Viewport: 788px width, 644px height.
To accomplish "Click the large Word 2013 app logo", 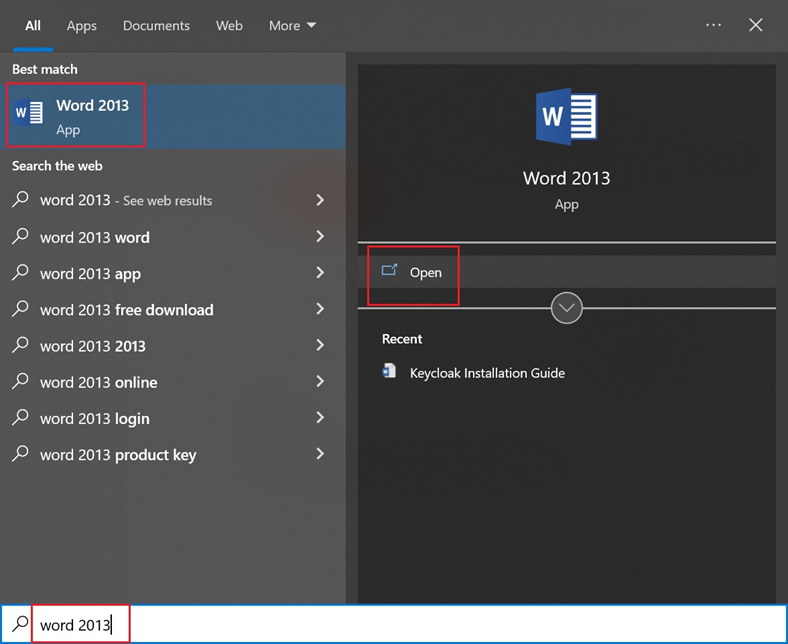I will [x=566, y=116].
